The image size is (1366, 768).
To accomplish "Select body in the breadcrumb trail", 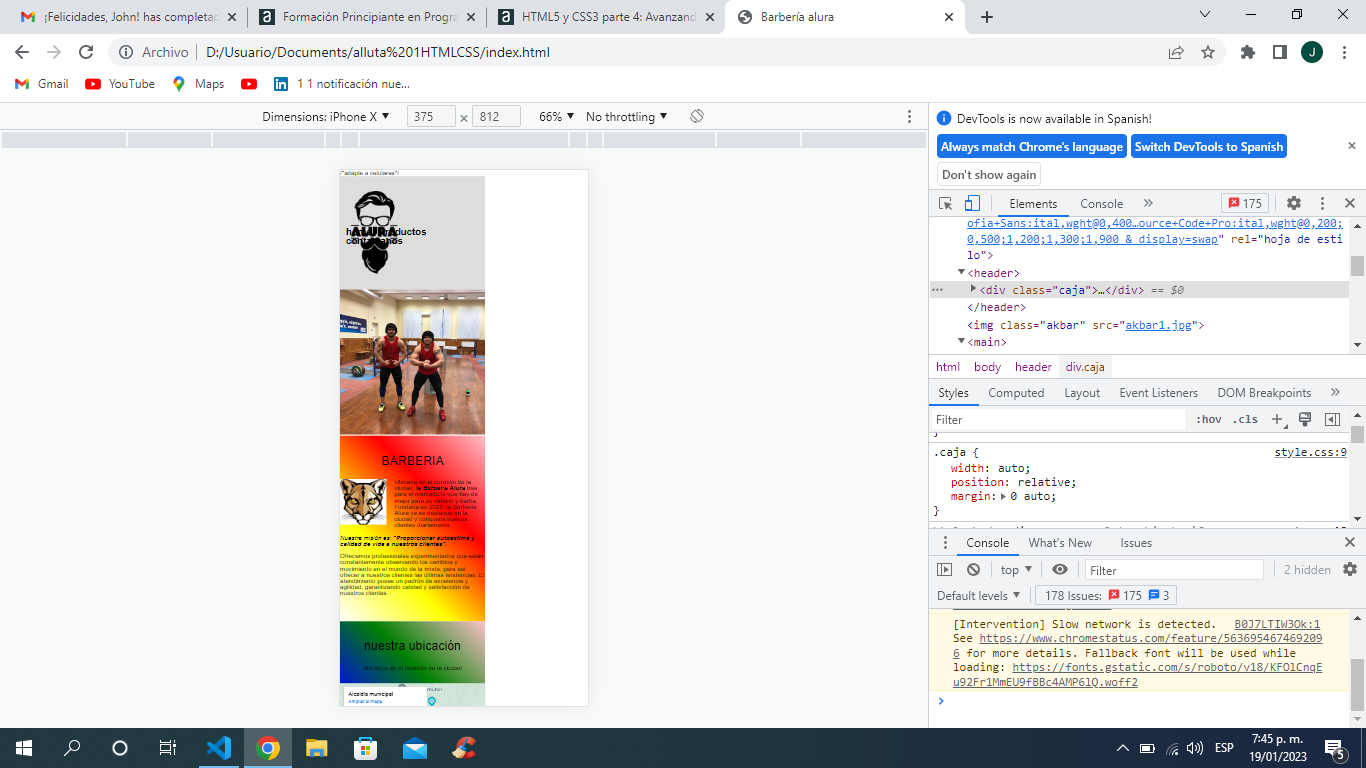I will click(x=987, y=367).
